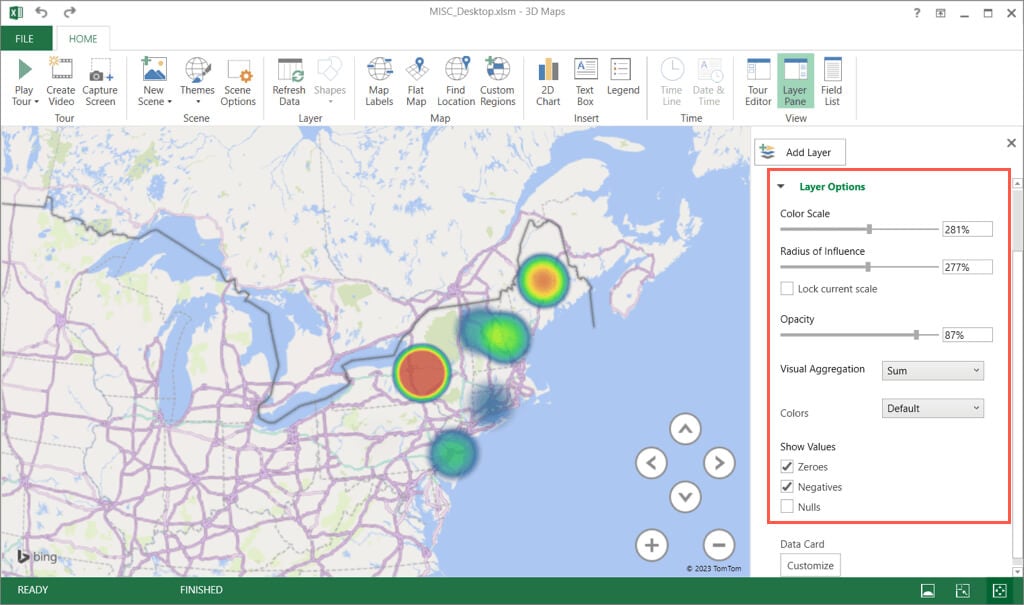Check the Nulls checkbox
This screenshot has height=605, width=1024.
pyautogui.click(x=787, y=507)
